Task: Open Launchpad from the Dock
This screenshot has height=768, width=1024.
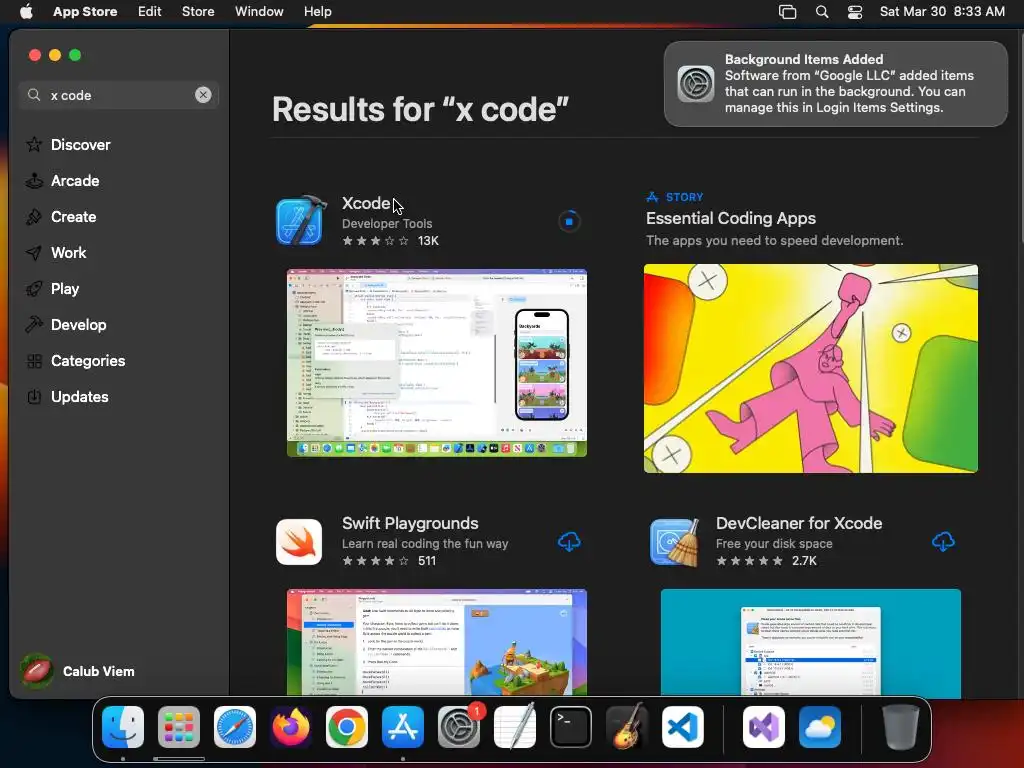Action: (179, 727)
